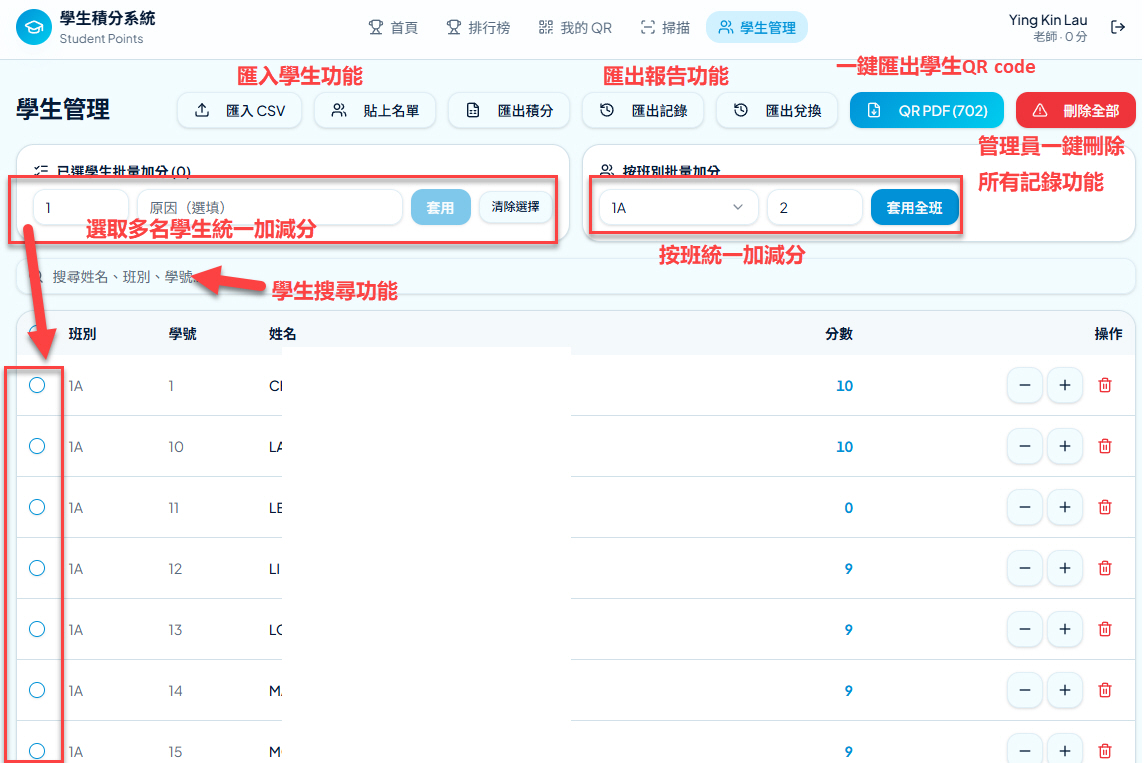Delete student 1A number 10 via trash icon
The width and height of the screenshot is (1144, 763).
[x=1105, y=446]
